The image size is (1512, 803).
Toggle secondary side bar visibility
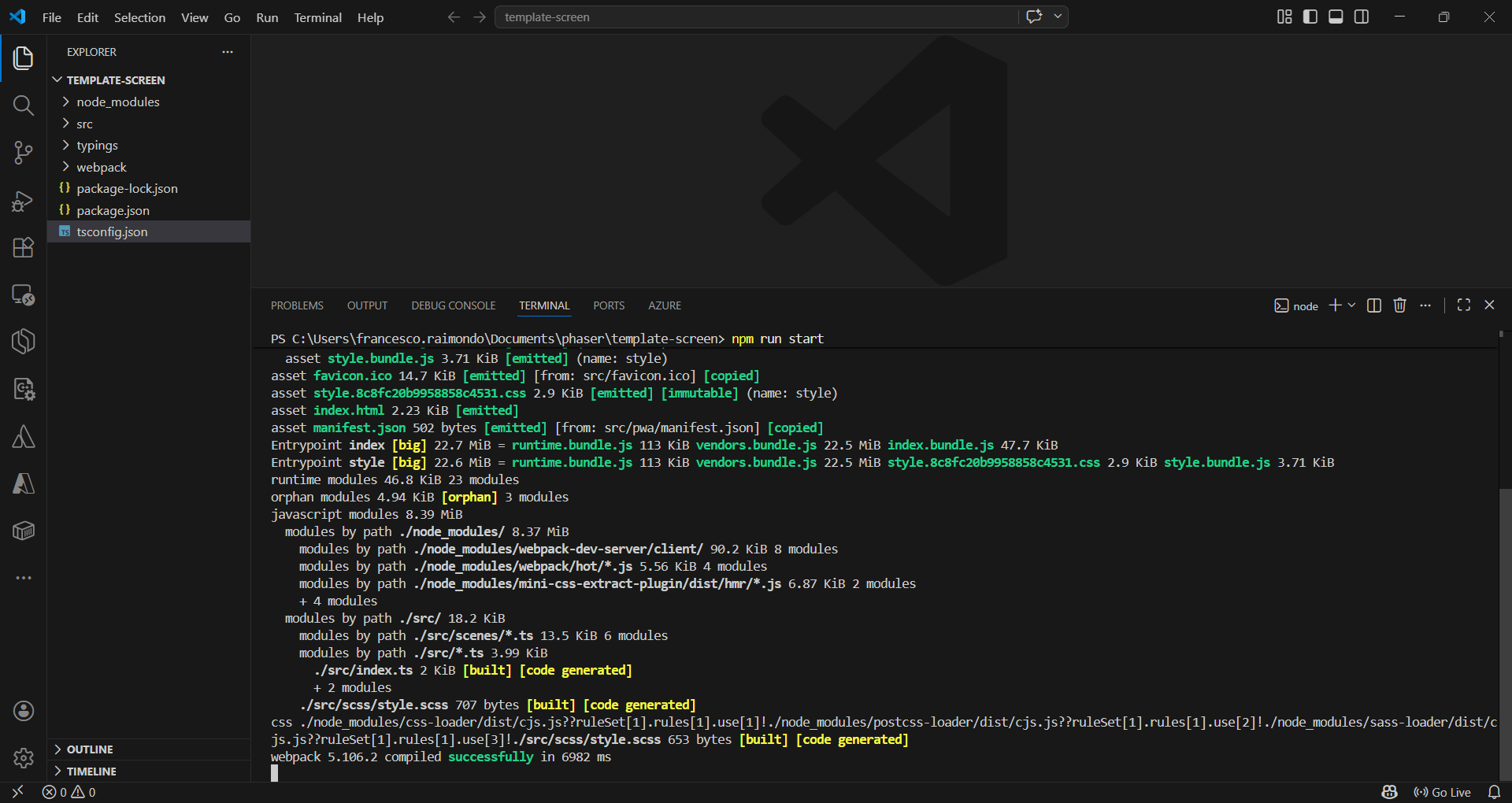tap(1362, 17)
